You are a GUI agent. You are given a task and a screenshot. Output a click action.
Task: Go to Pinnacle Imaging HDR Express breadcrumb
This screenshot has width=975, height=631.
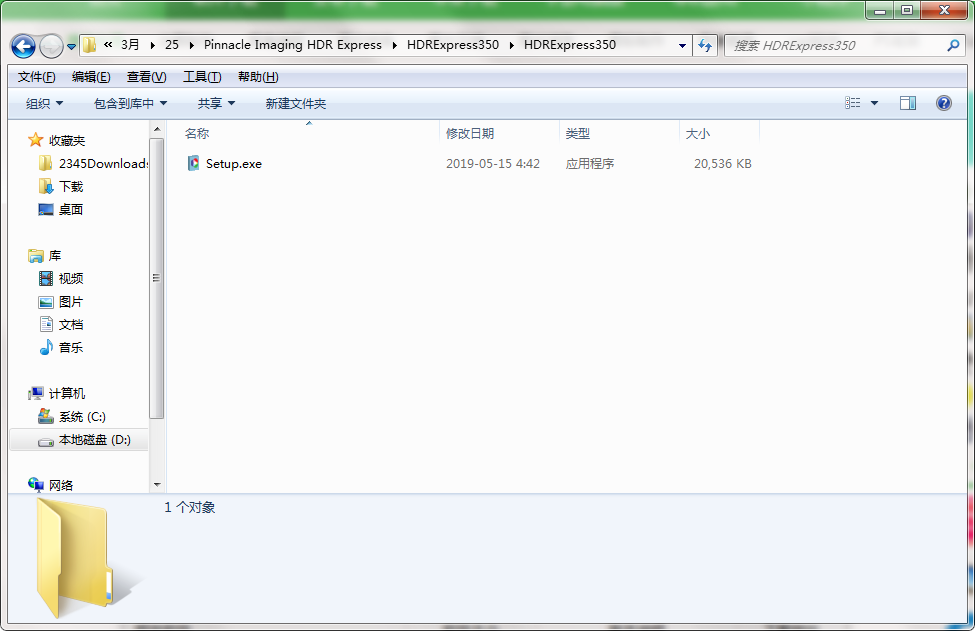coord(293,45)
